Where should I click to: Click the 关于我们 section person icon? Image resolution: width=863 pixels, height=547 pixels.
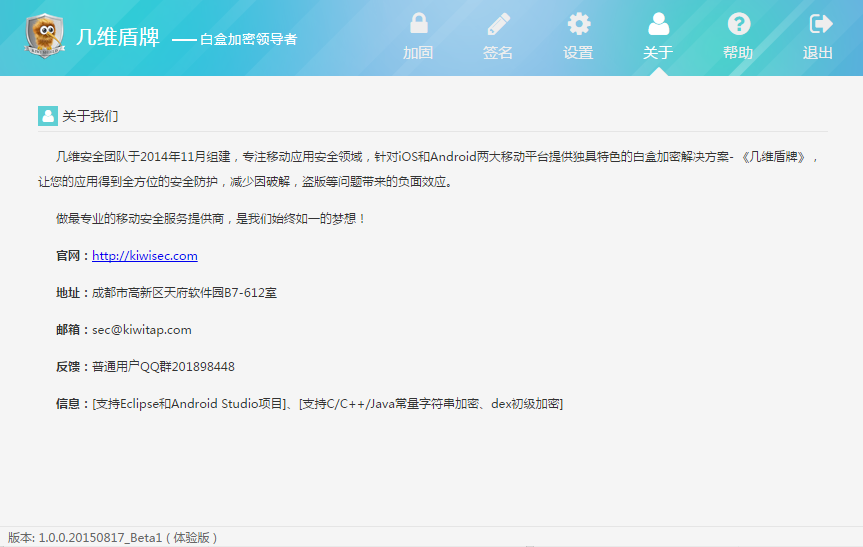48,116
